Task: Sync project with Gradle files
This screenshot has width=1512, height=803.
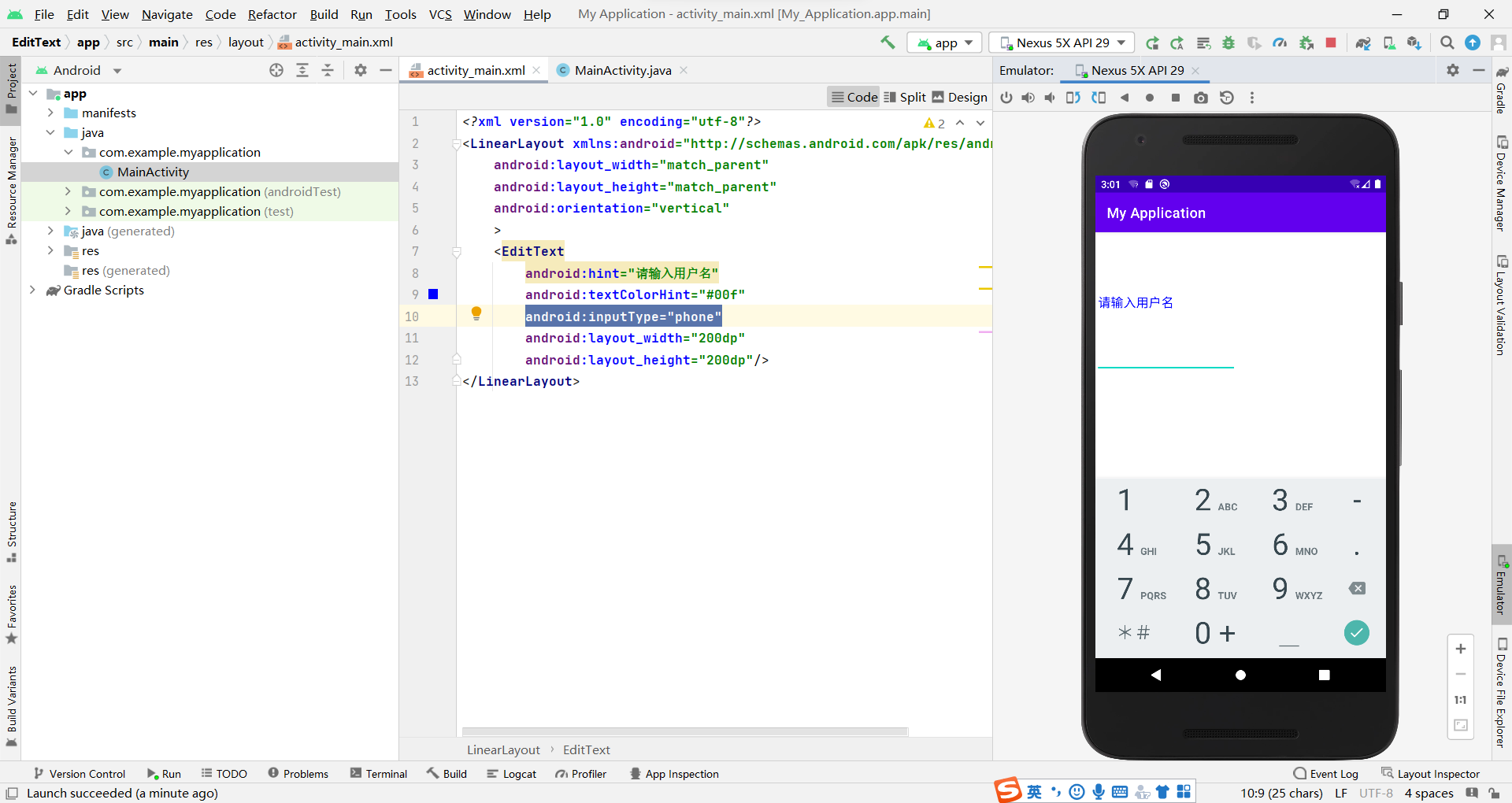Action: pos(1364,43)
